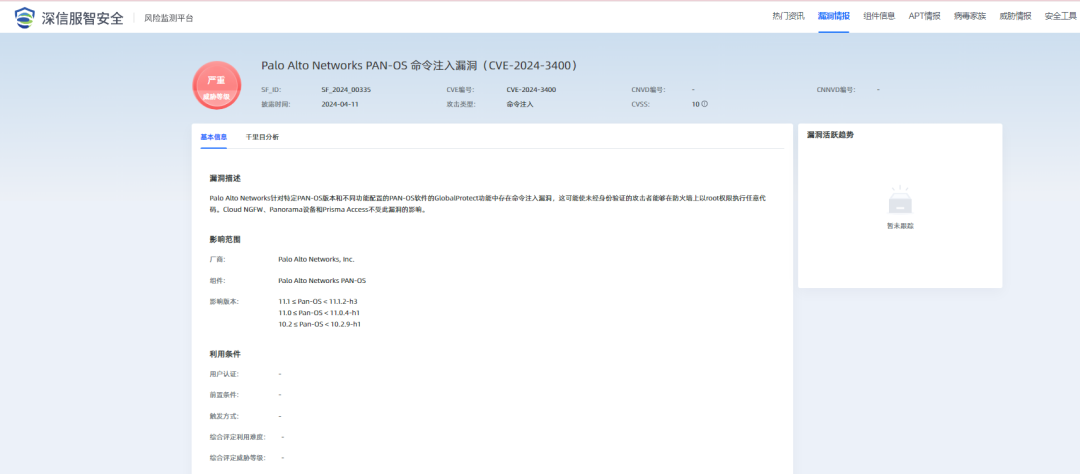Click the 暂未跟踪 empty-state text
The width and height of the screenshot is (1080, 474).
[x=900, y=226]
